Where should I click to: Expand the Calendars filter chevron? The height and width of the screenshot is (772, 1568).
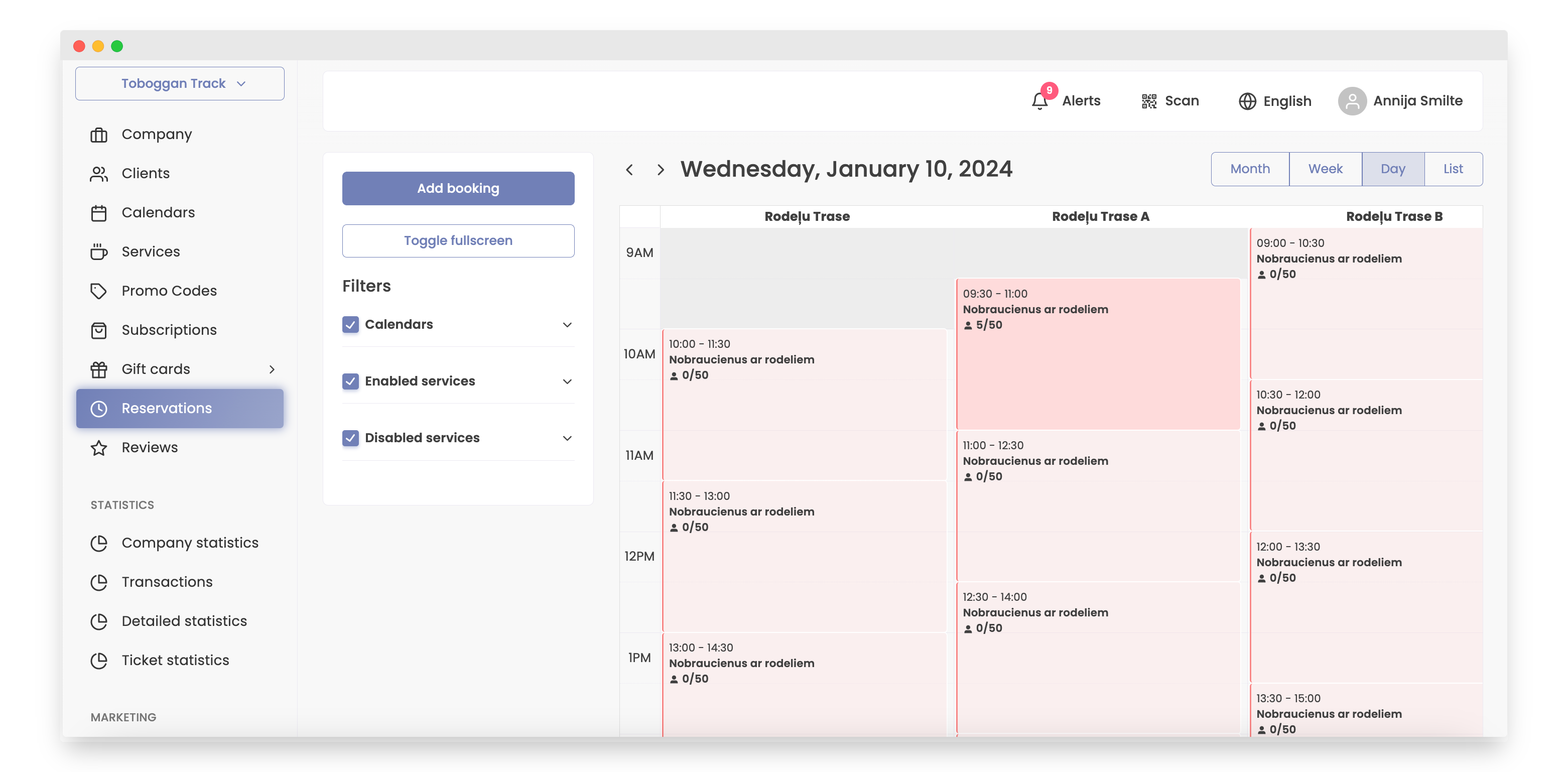(567, 324)
